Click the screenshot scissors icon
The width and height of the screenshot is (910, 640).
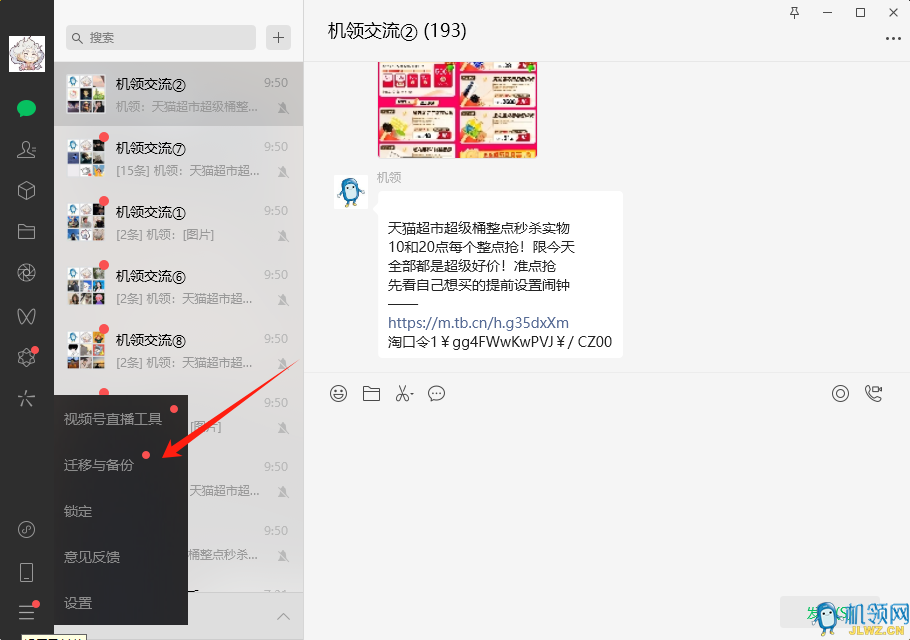(404, 393)
